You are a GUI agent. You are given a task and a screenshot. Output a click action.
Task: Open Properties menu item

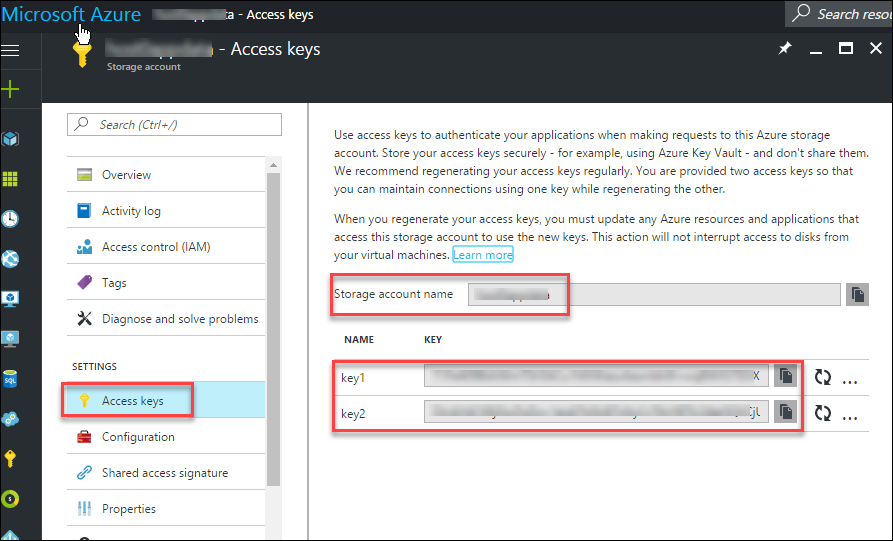pos(166,509)
